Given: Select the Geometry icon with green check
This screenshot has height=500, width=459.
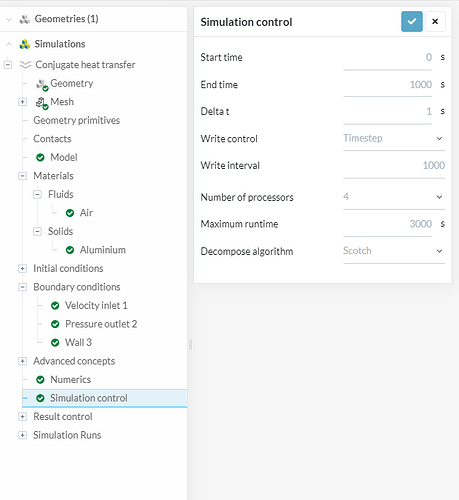Looking at the screenshot, I should 42,84.
